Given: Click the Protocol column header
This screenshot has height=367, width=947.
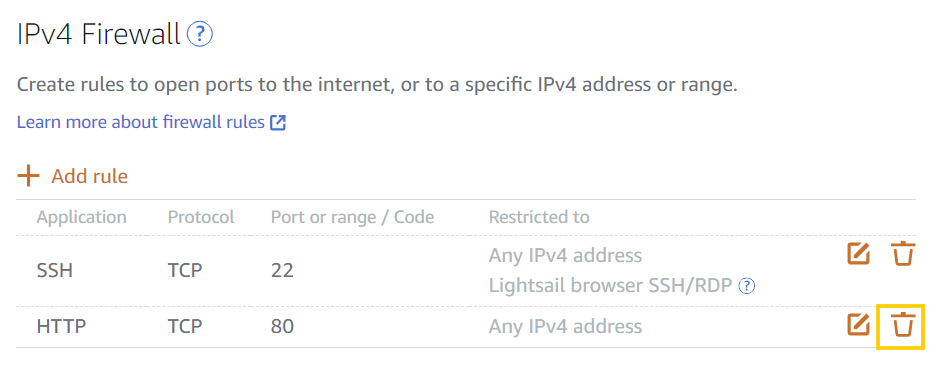Looking at the screenshot, I should (x=201, y=217).
